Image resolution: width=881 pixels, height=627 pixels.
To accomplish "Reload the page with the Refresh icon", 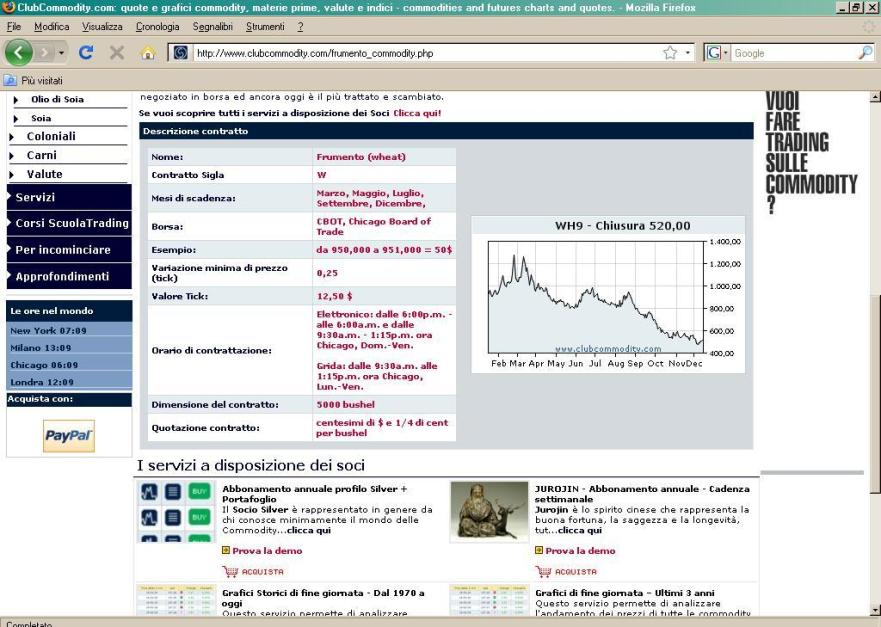I will [x=86, y=53].
